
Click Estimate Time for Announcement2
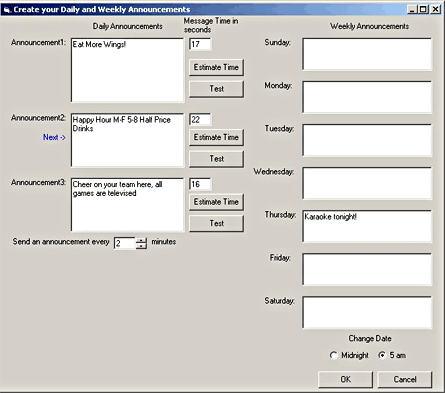click(216, 137)
